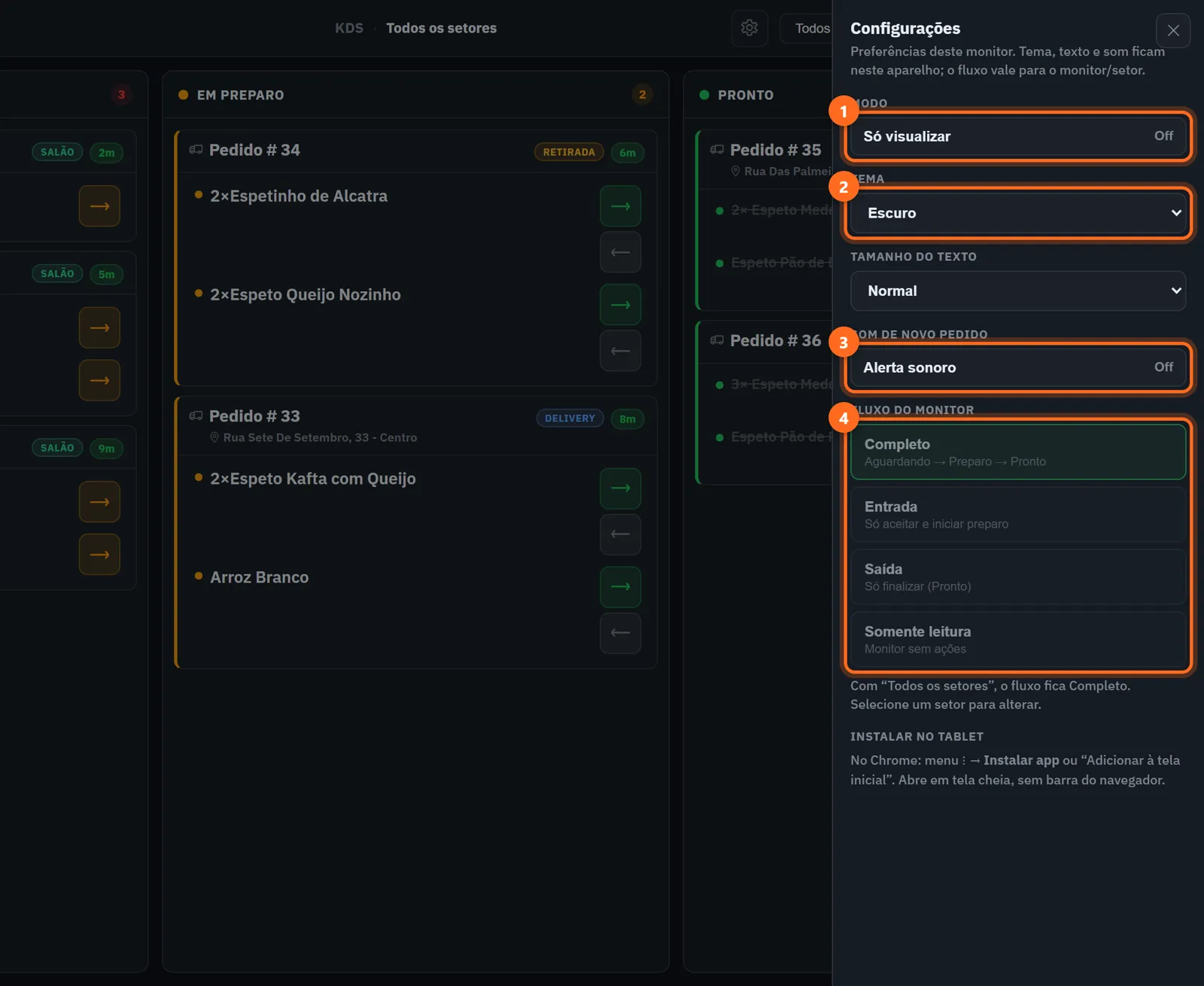Image resolution: width=1204 pixels, height=986 pixels.
Task: Open the Tamanho do texto dropdown
Action: pyautogui.click(x=1018, y=291)
